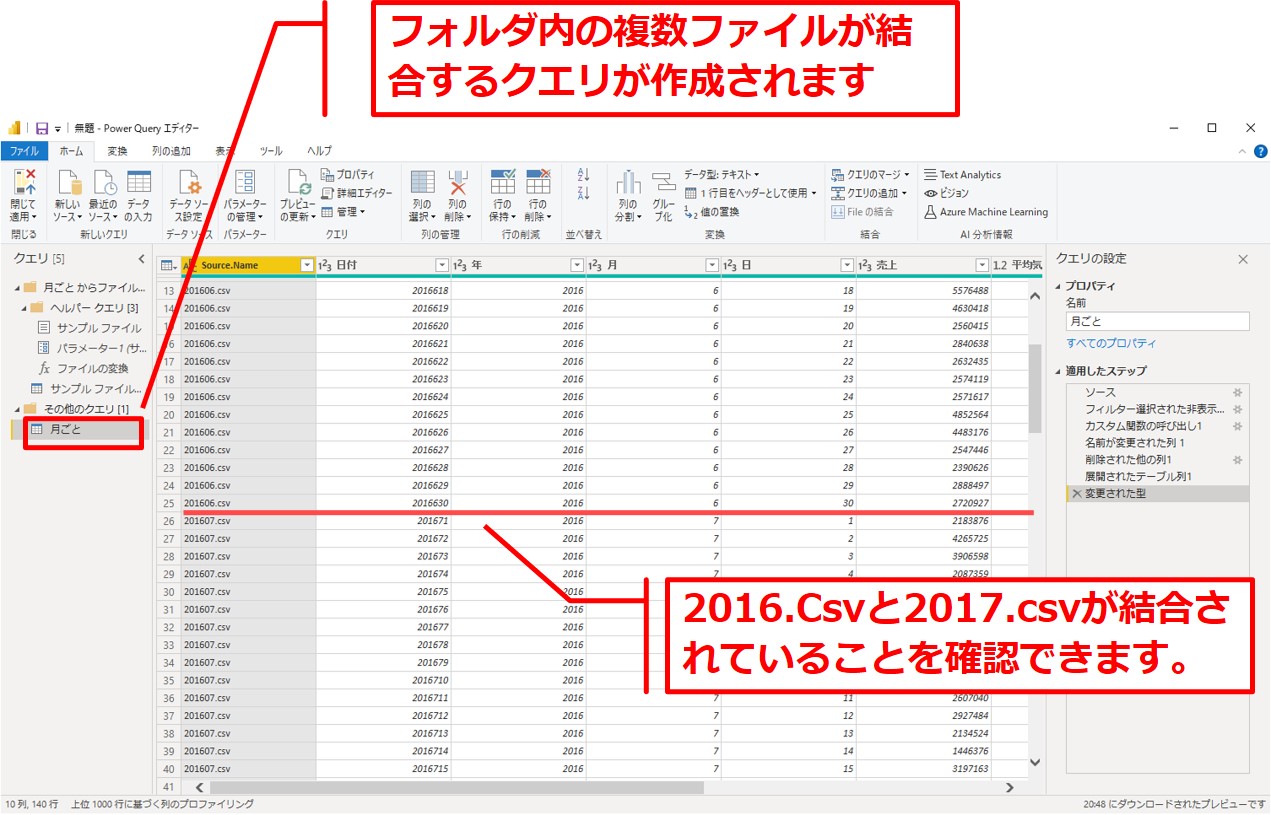Click gear icon beside ソース step

pyautogui.click(x=1237, y=393)
